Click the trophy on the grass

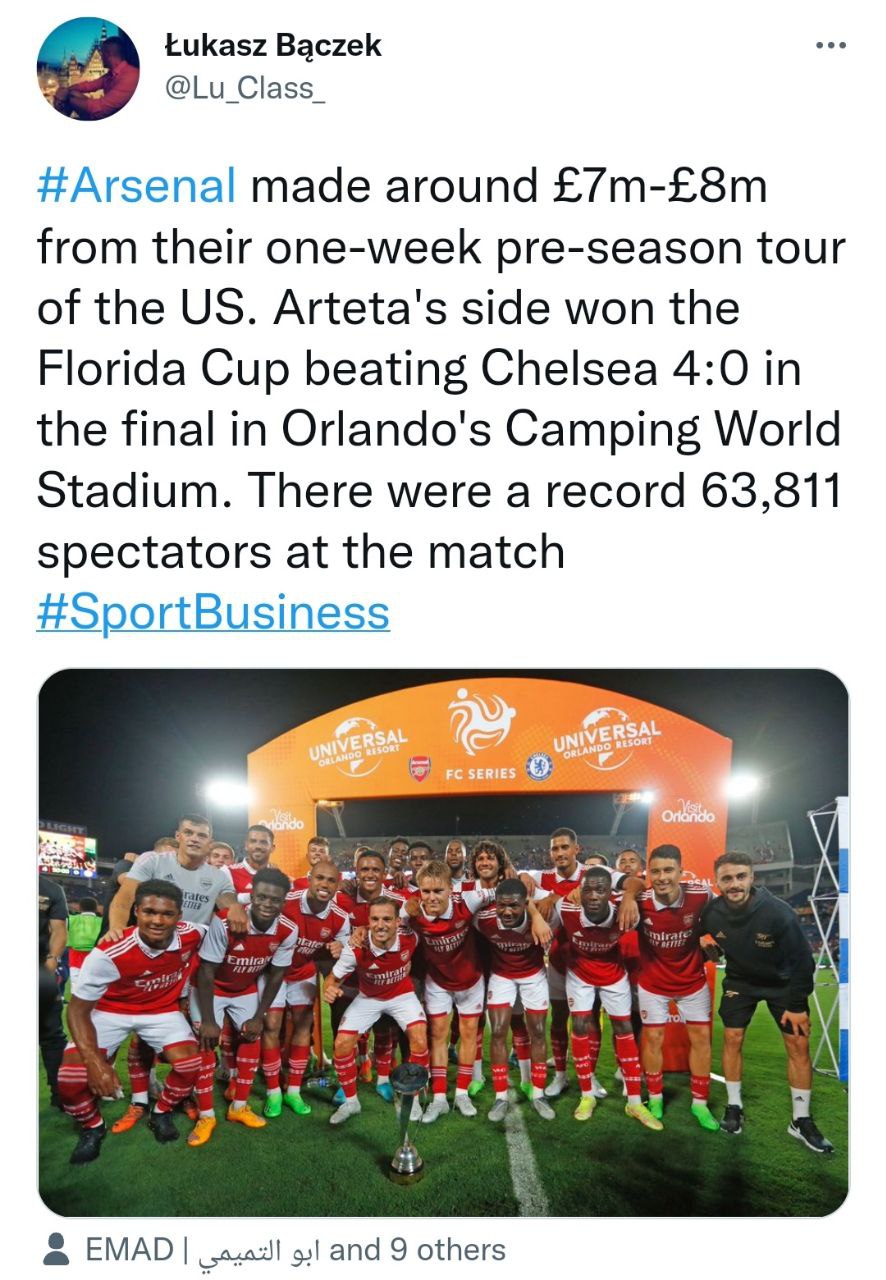click(x=408, y=1120)
